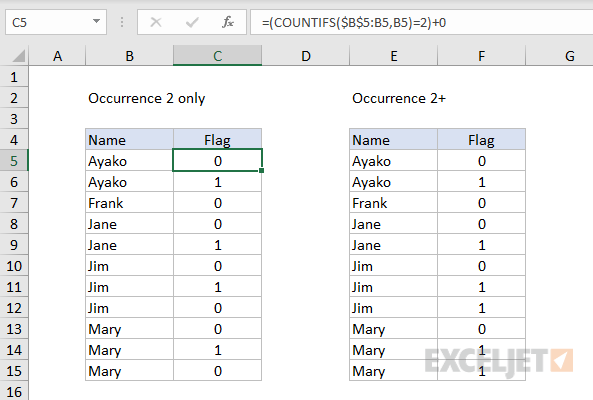The height and width of the screenshot is (400, 593).
Task: Select cell B10 containing Jim
Action: click(130, 266)
